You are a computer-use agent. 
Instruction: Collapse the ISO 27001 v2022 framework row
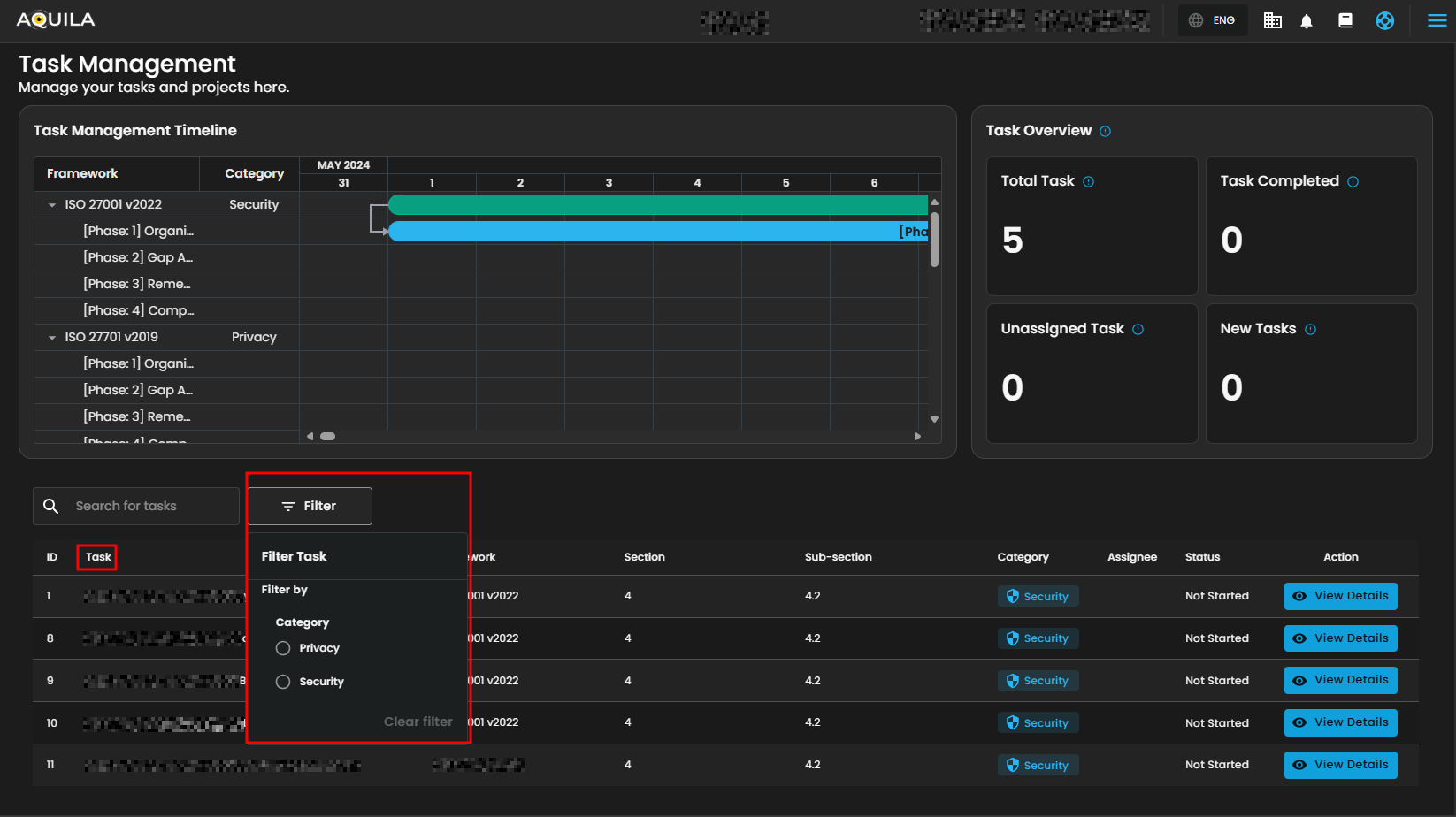[52, 205]
